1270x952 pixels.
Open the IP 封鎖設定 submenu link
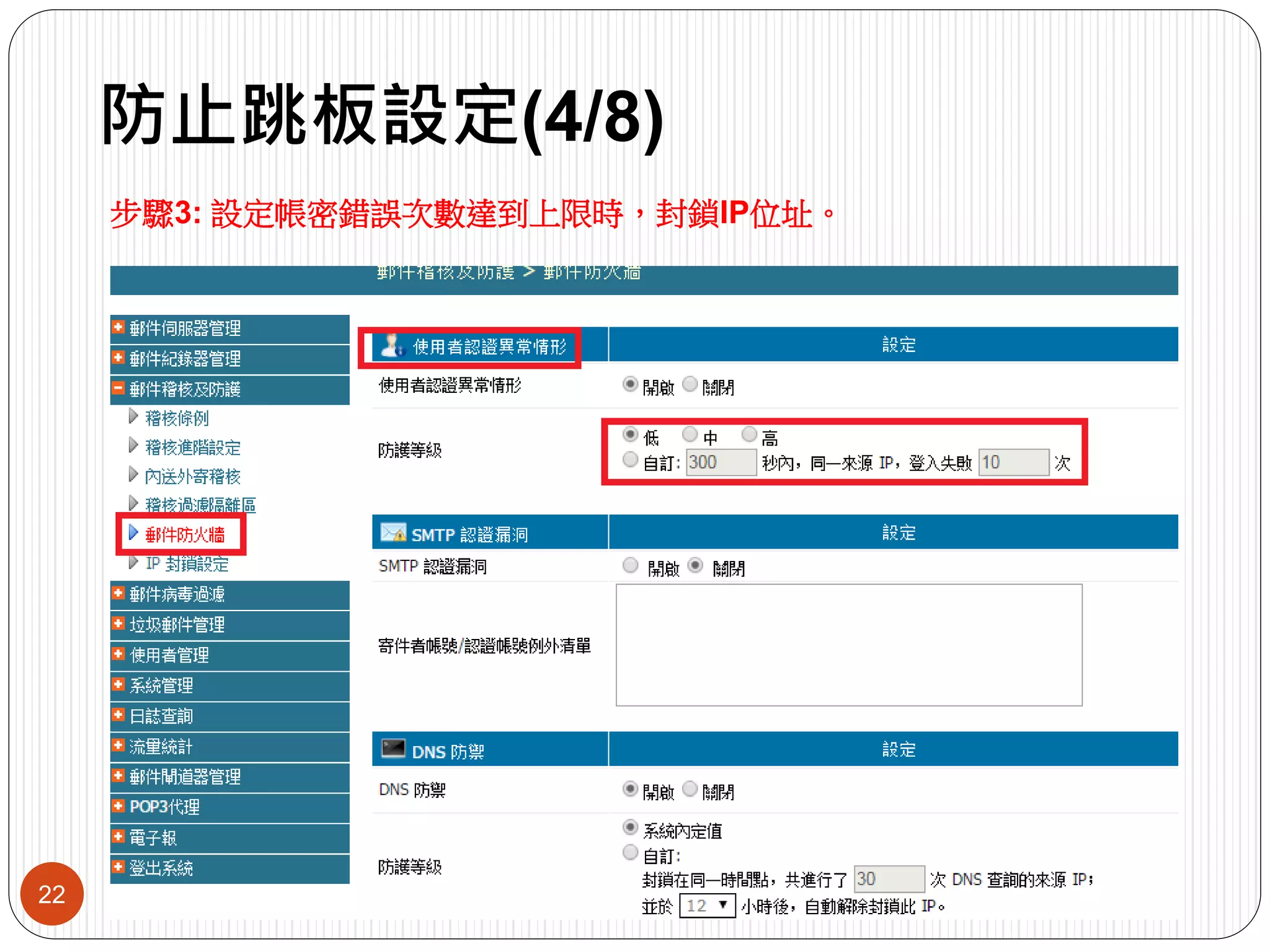pyautogui.click(x=187, y=563)
